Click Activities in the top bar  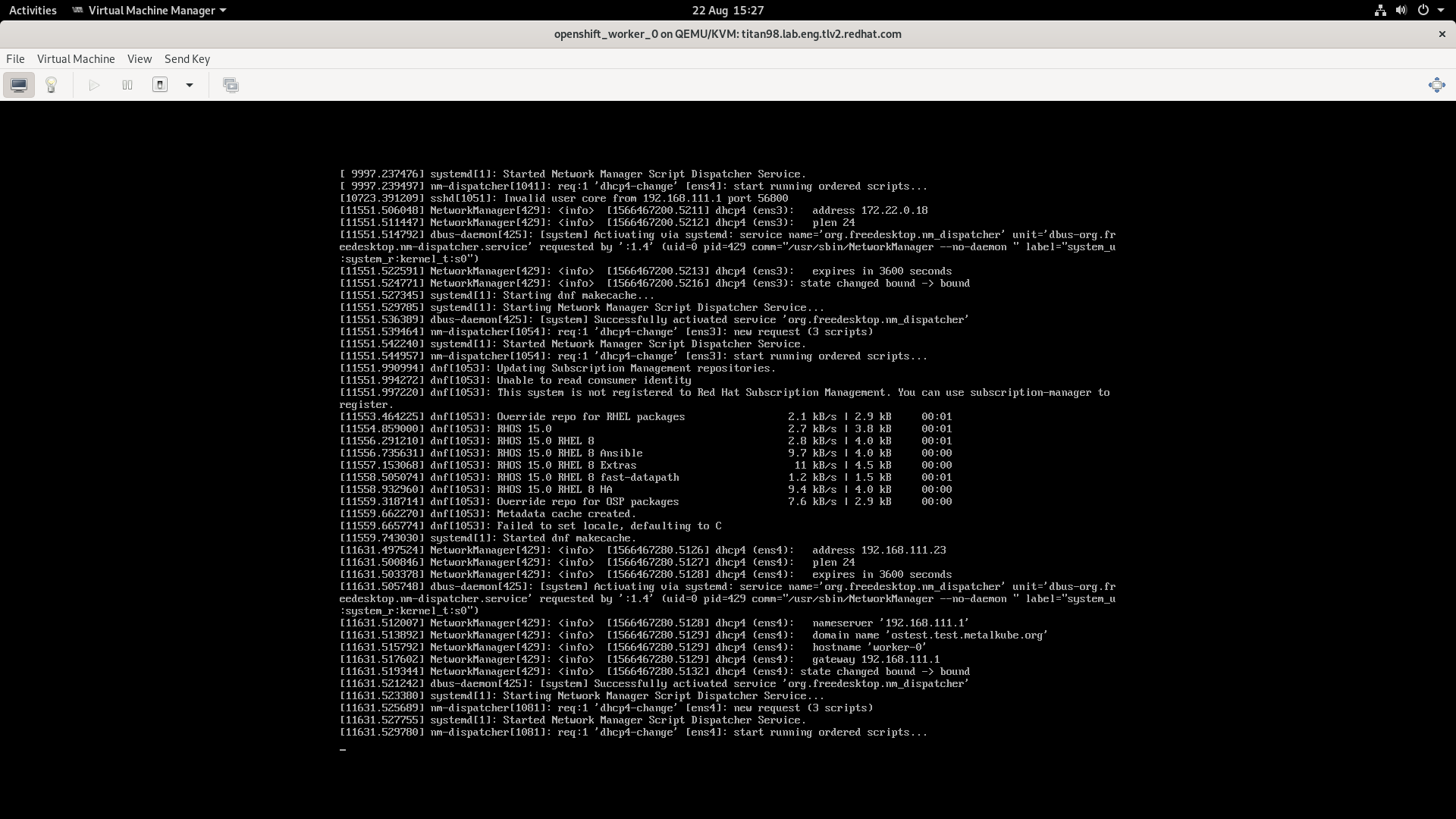coord(33,11)
